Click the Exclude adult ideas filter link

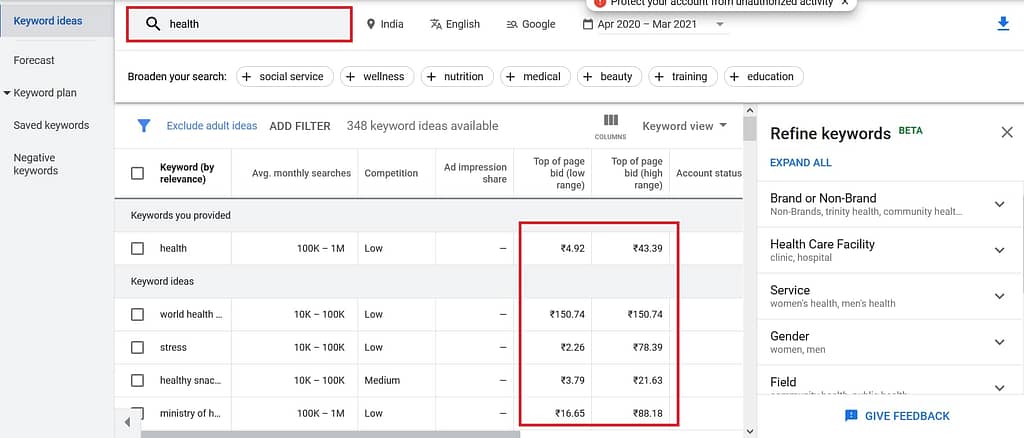pos(212,126)
